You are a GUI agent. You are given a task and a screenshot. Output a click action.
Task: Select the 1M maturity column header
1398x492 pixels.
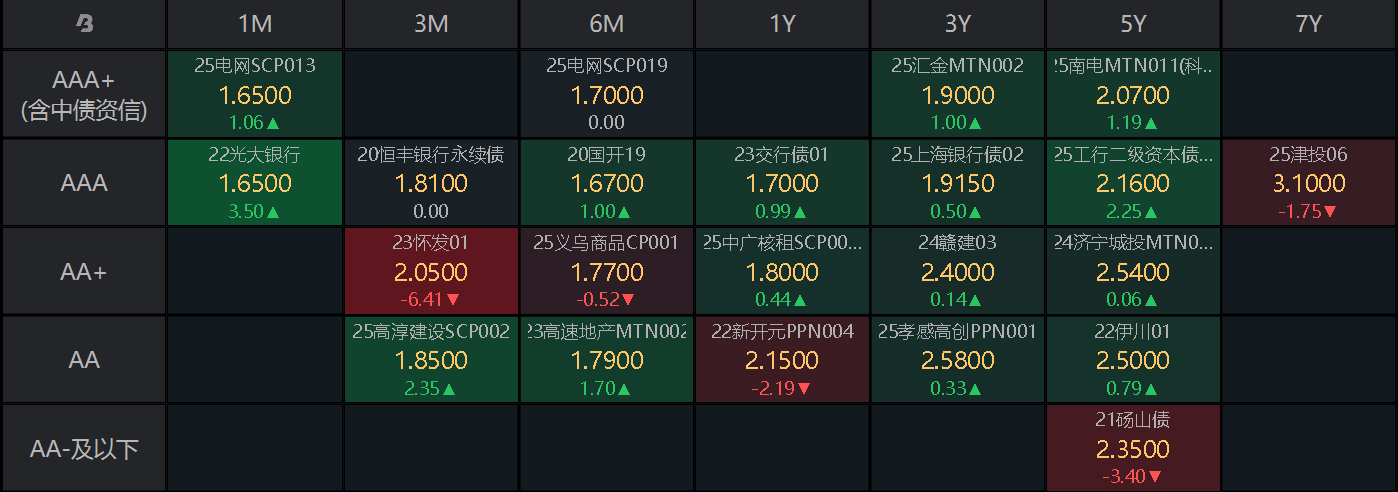coord(255,25)
